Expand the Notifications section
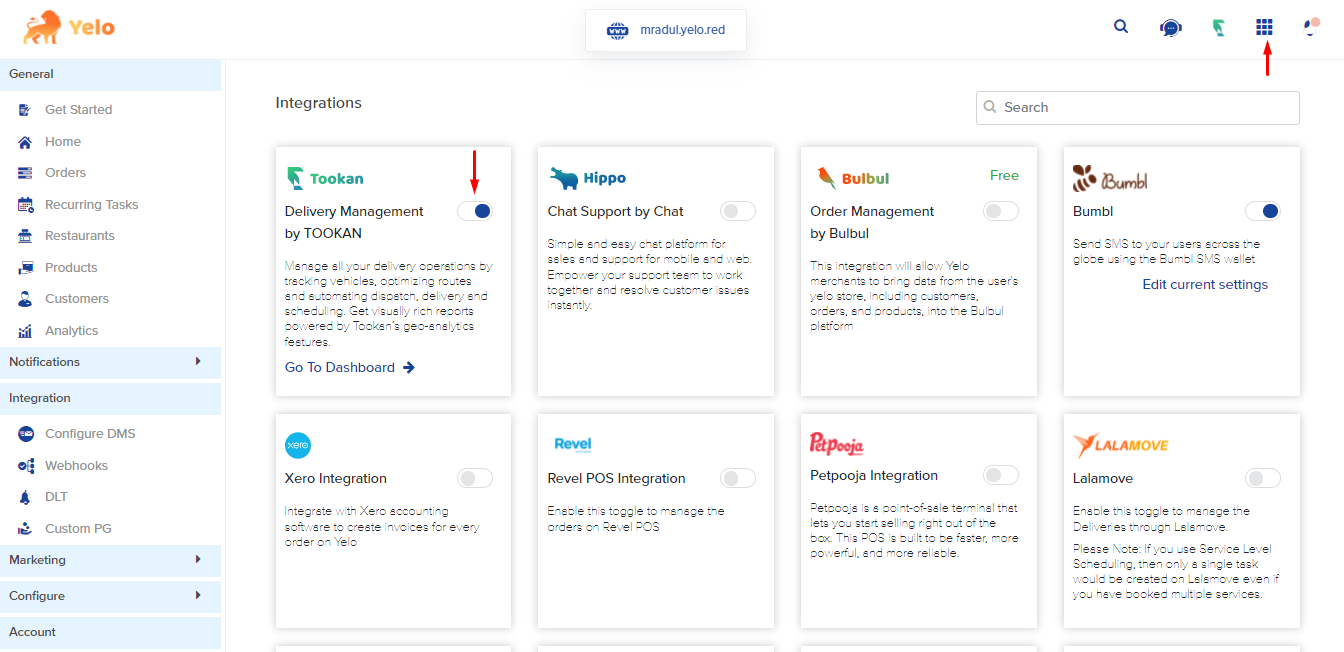Viewport: 1344px width, 652px height. [x=198, y=362]
